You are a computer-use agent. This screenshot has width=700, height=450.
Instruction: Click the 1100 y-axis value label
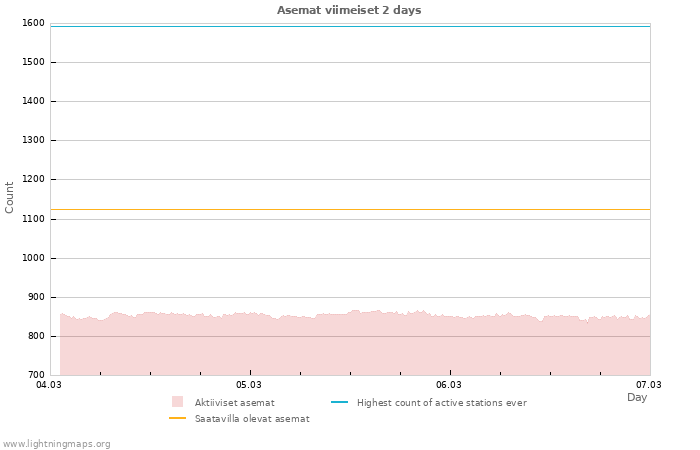pyautogui.click(x=33, y=219)
